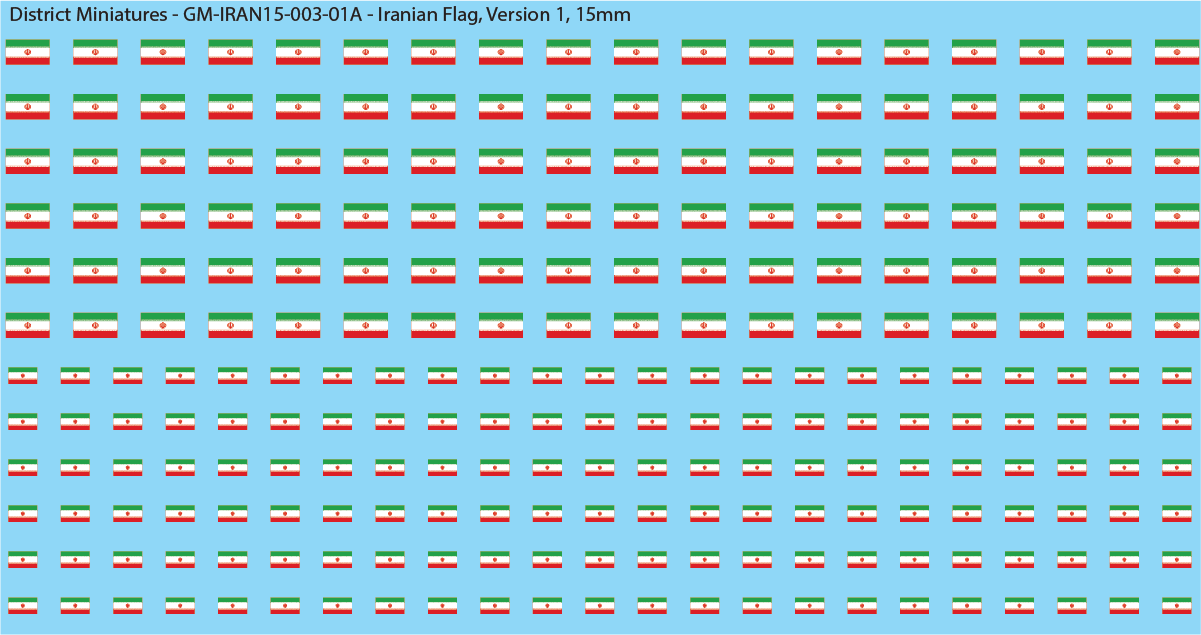The image size is (1201, 635).
Task: Click the second small flag in the bottom row
Action: 75,606
